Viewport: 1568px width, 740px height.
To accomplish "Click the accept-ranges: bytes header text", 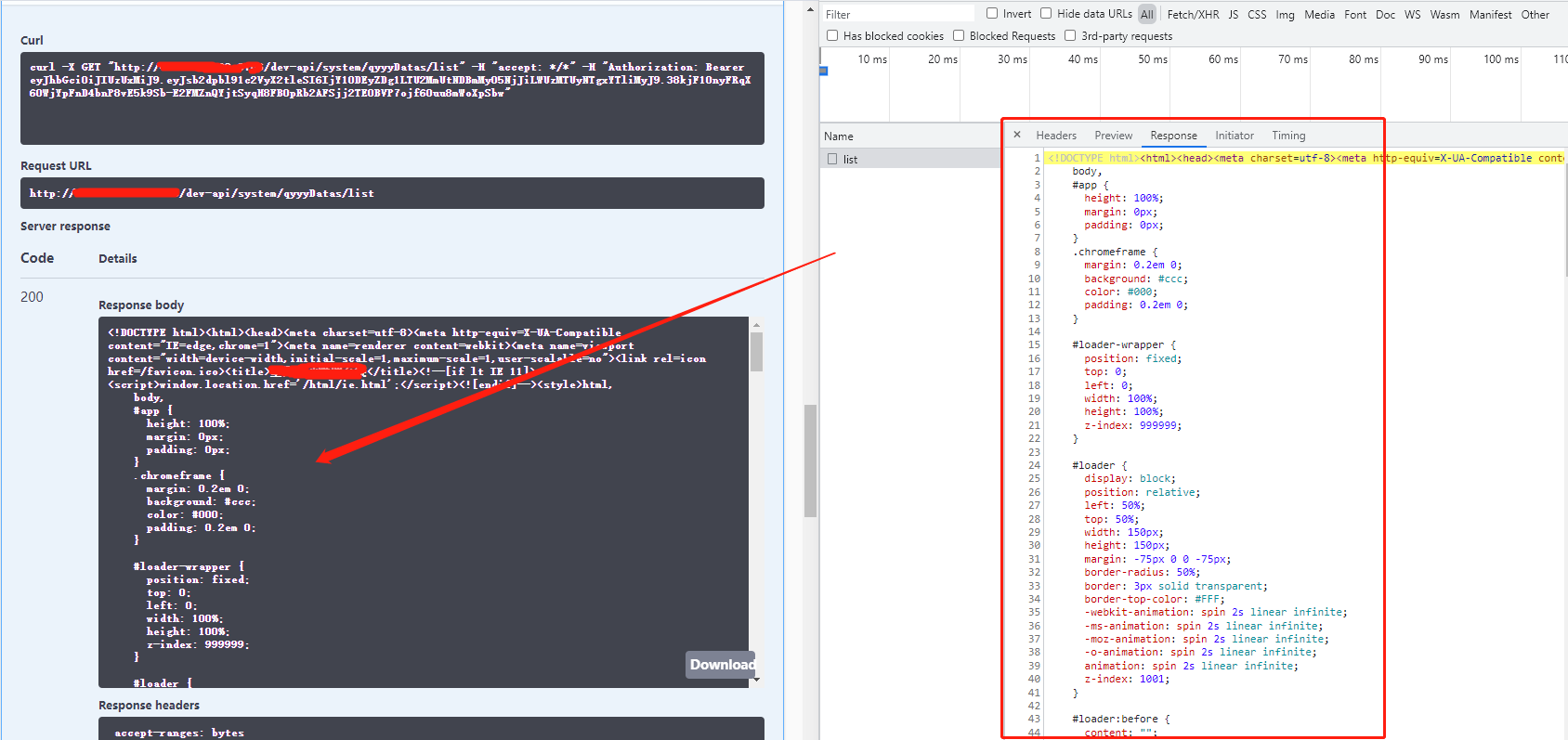I will [x=179, y=733].
